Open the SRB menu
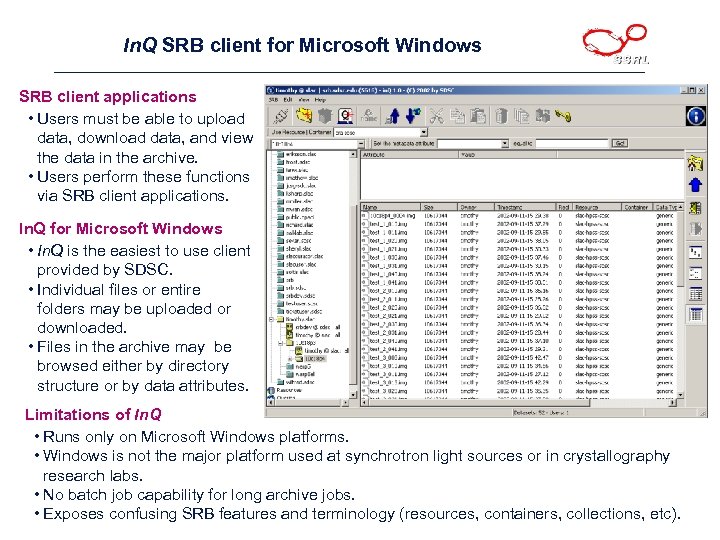The image size is (720, 540). pos(273,100)
